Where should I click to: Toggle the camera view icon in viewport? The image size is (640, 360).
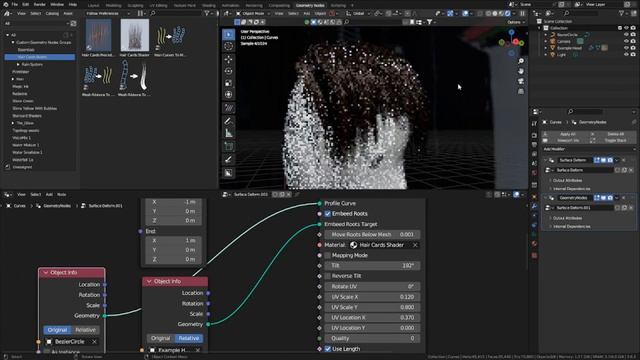pyautogui.click(x=521, y=81)
